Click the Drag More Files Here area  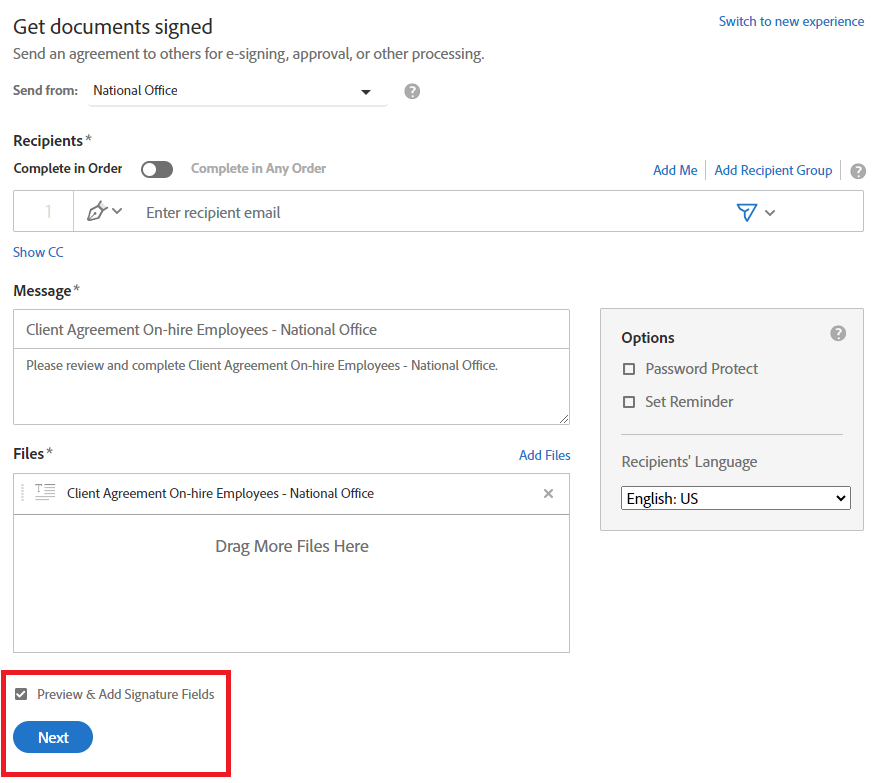point(291,583)
